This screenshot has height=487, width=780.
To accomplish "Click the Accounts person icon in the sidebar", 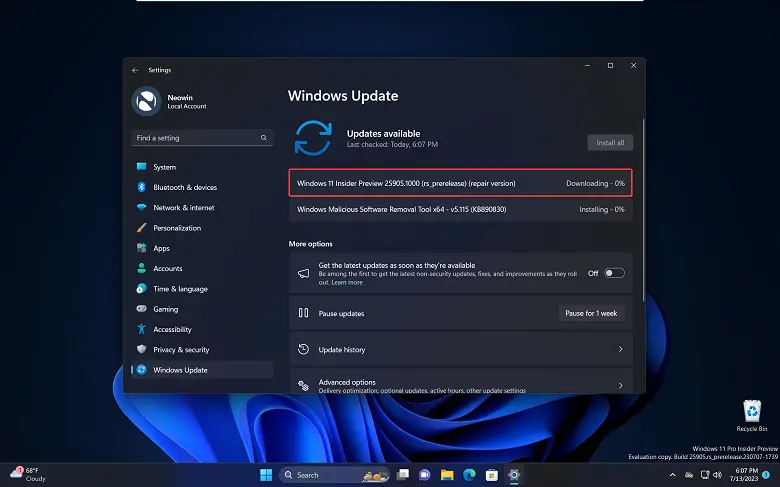I will pyautogui.click(x=141, y=268).
